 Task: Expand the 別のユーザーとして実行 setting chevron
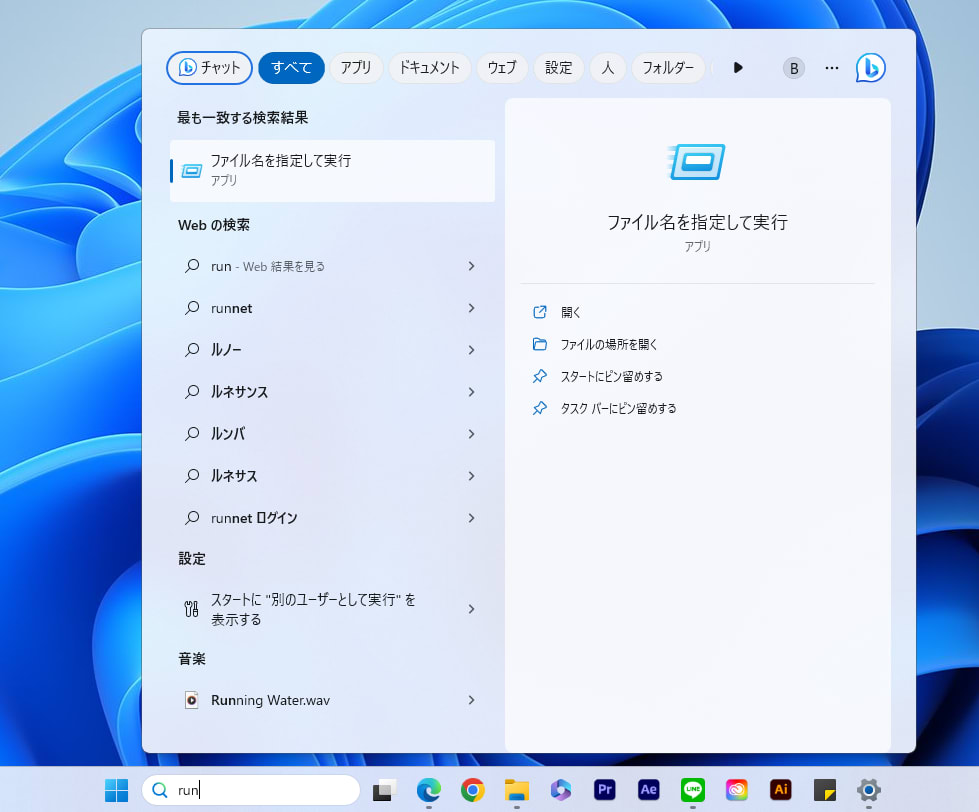[471, 609]
